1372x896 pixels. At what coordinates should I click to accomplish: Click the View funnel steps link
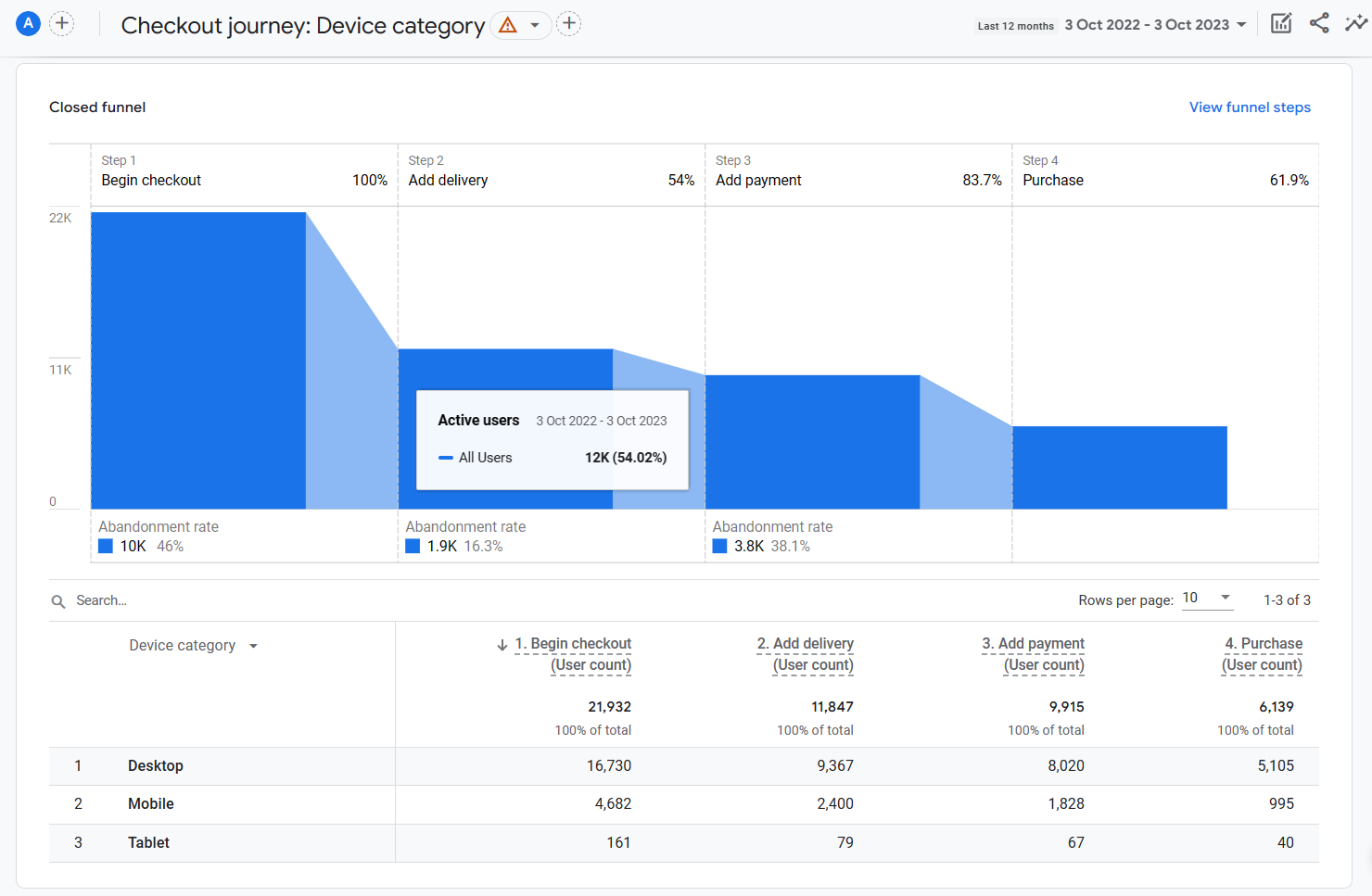pyautogui.click(x=1250, y=107)
